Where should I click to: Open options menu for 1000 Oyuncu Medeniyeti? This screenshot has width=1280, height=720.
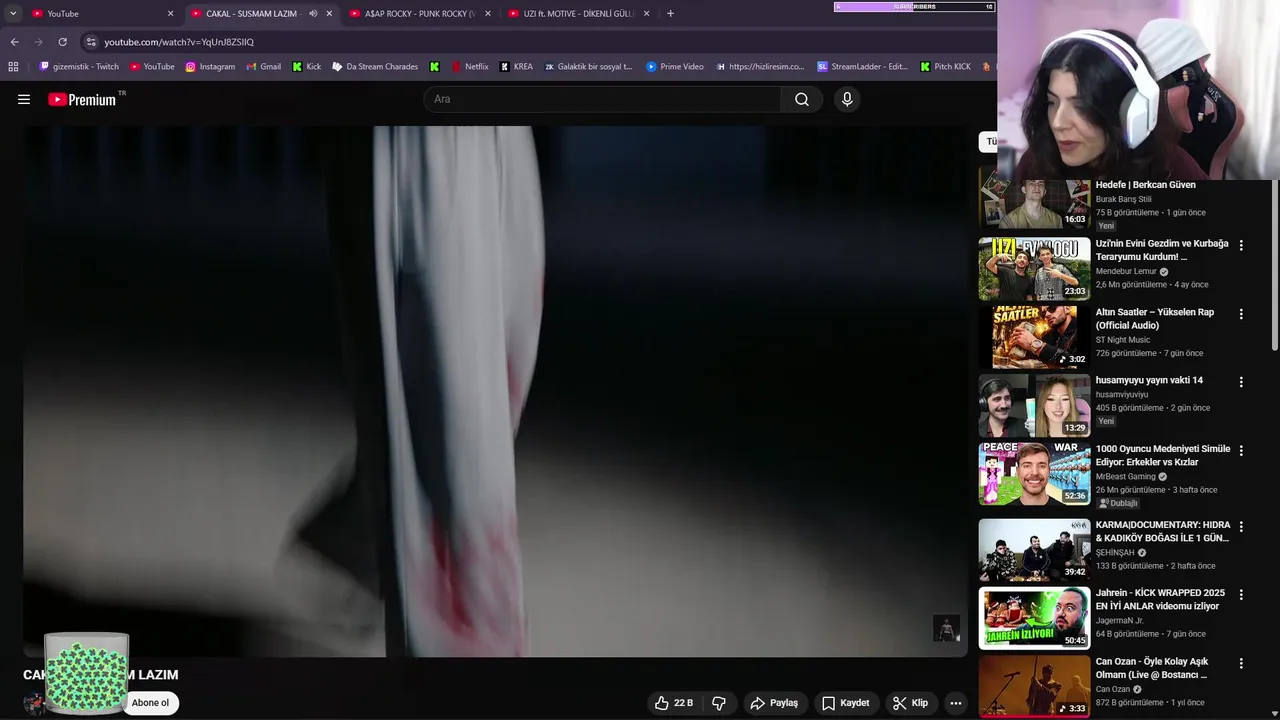click(x=1241, y=450)
